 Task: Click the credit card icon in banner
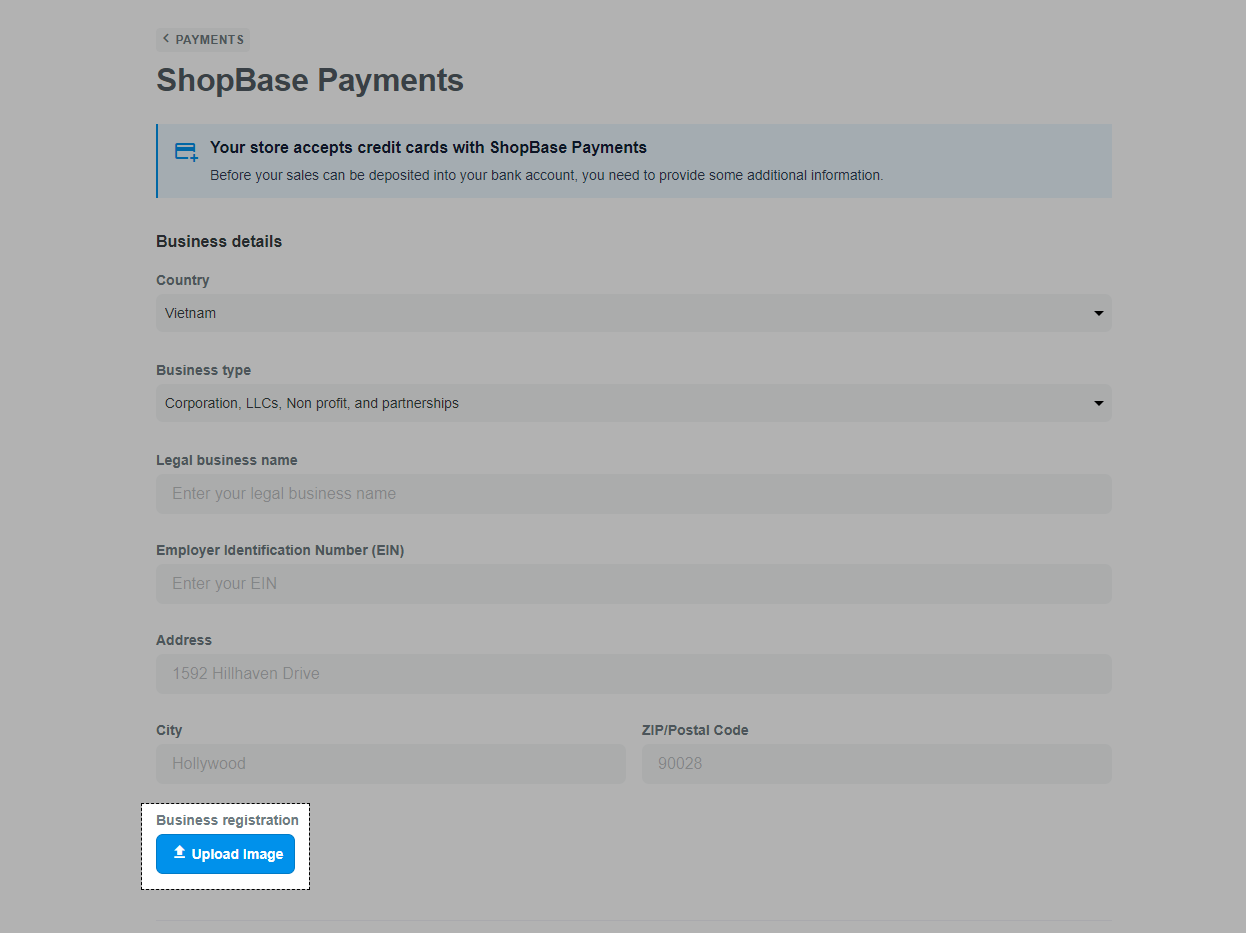[186, 152]
